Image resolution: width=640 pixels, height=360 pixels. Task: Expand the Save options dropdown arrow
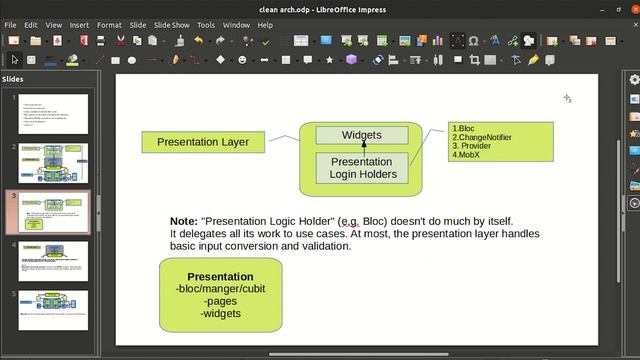pyautogui.click(x=68, y=41)
